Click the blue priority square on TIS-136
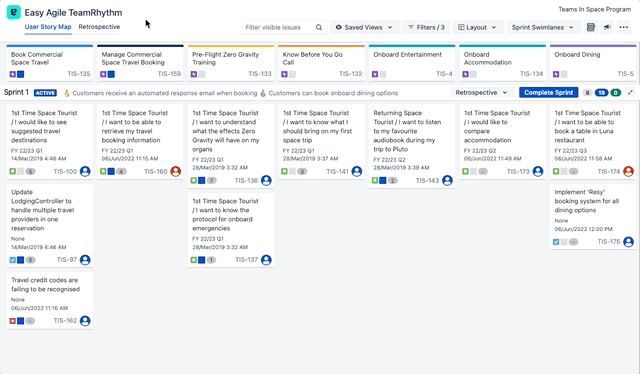Screen dimensions: 640x374 (202, 180)
